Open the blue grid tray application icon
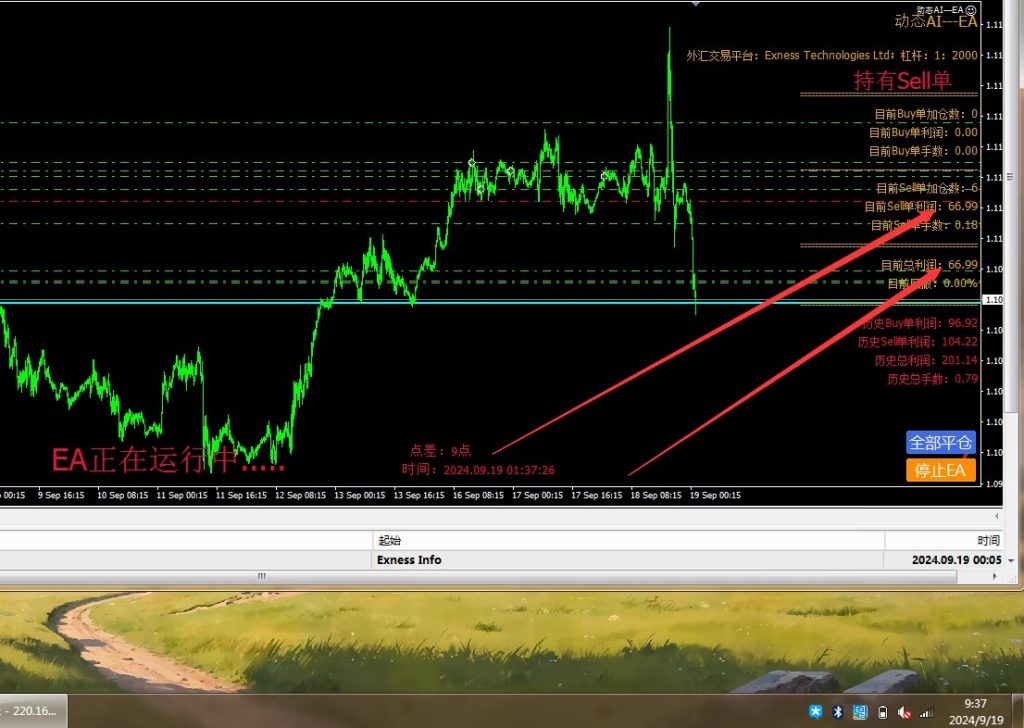 coord(860,712)
